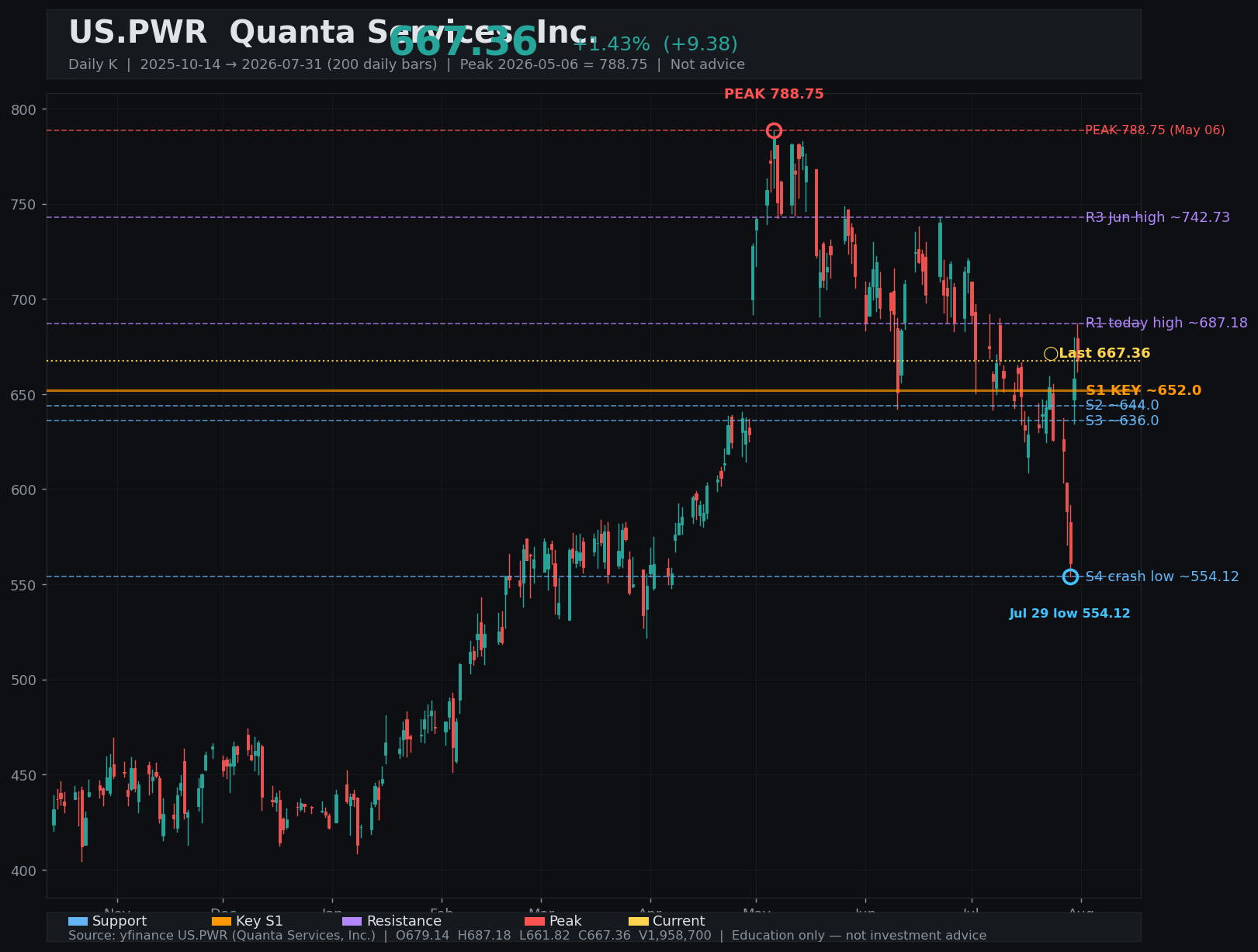1258x952 pixels.
Task: Click the "Key S1" legend label
Action: pos(259,922)
